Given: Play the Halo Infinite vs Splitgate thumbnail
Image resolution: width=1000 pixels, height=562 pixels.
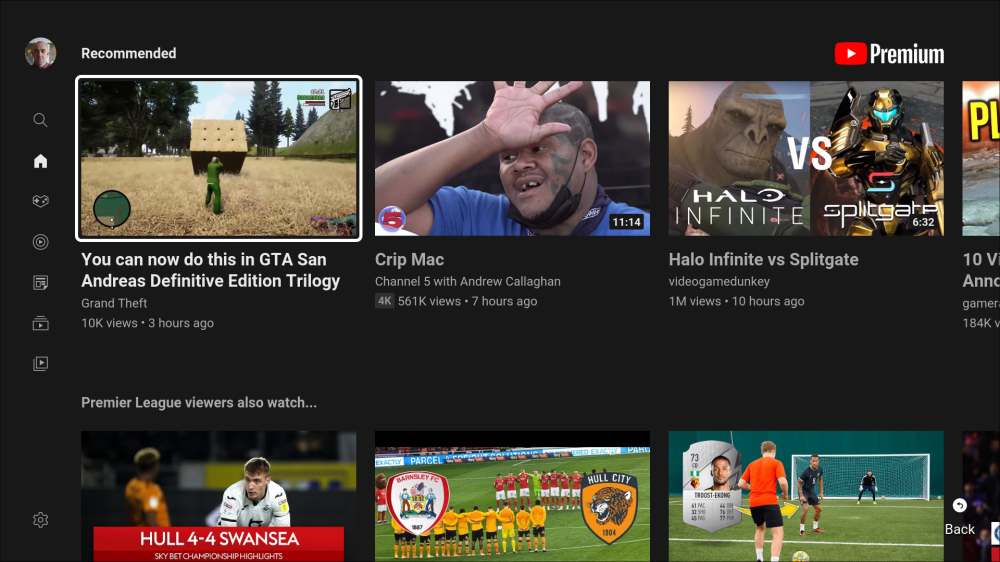Looking at the screenshot, I should 806,158.
